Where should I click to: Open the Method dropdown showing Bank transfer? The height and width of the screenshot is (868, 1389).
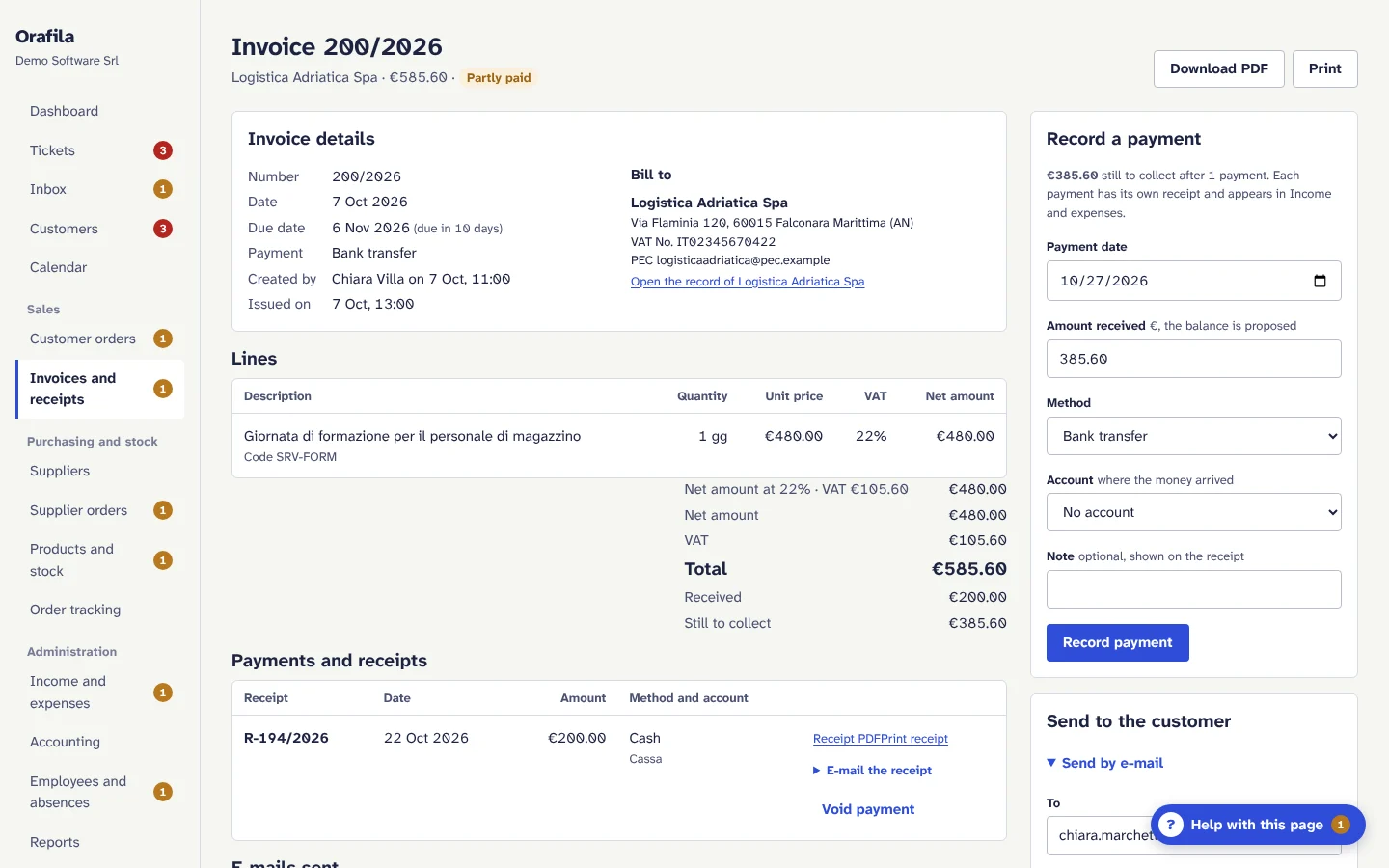[x=1194, y=436]
